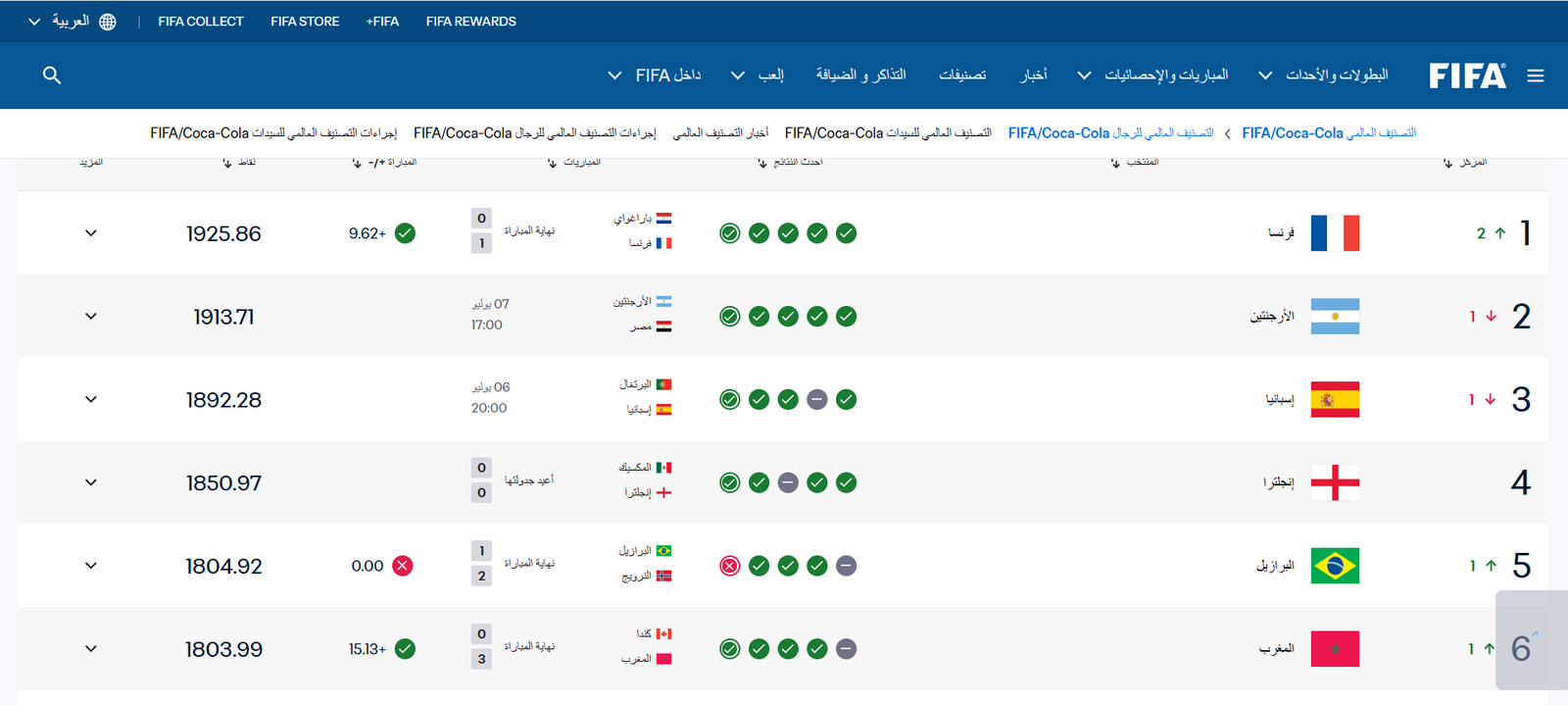The width and height of the screenshot is (1568, 705).
Task: Open the داخل FIFA dropdown menu
Action: click(x=655, y=76)
